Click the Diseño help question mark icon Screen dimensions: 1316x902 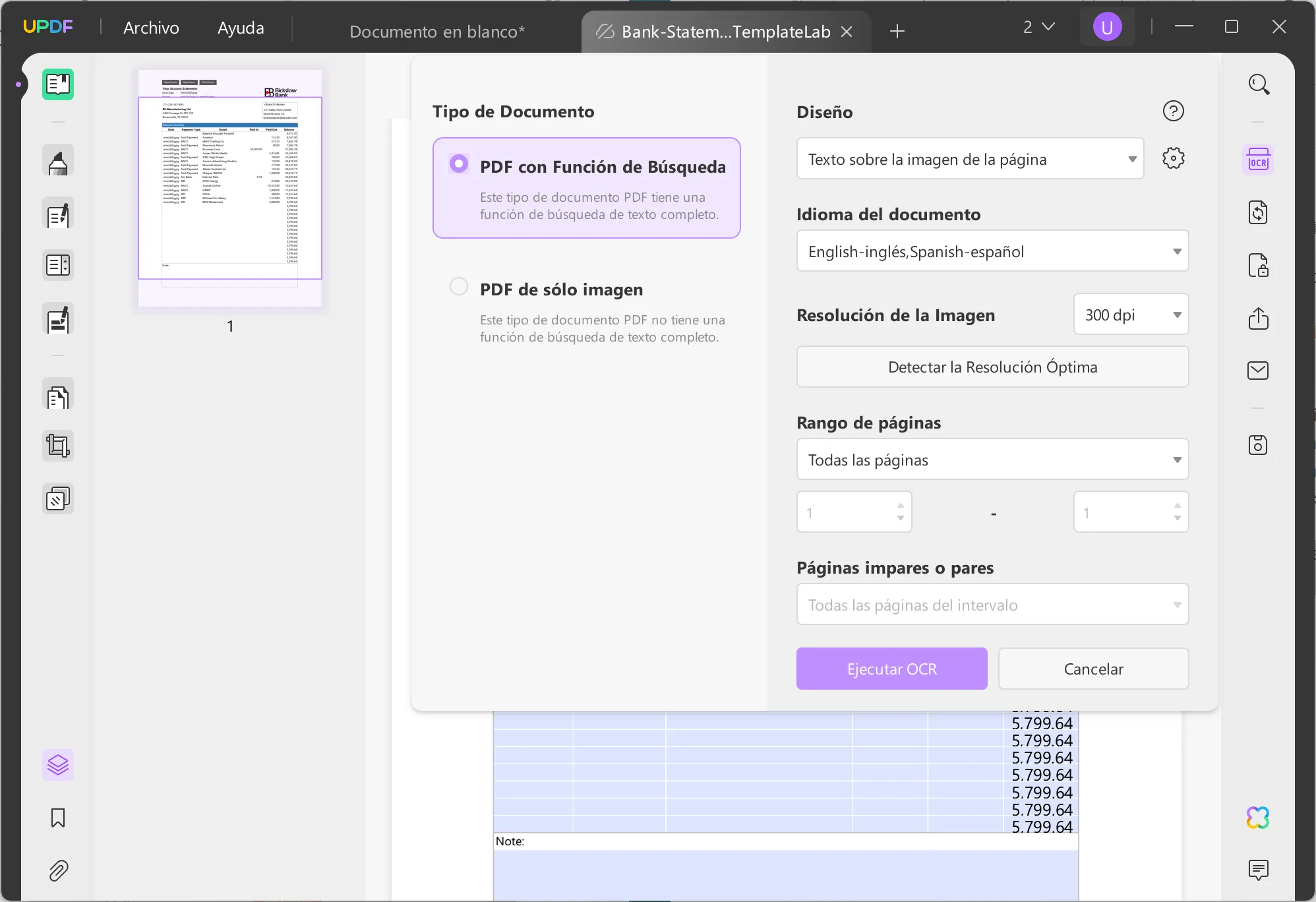tap(1174, 111)
